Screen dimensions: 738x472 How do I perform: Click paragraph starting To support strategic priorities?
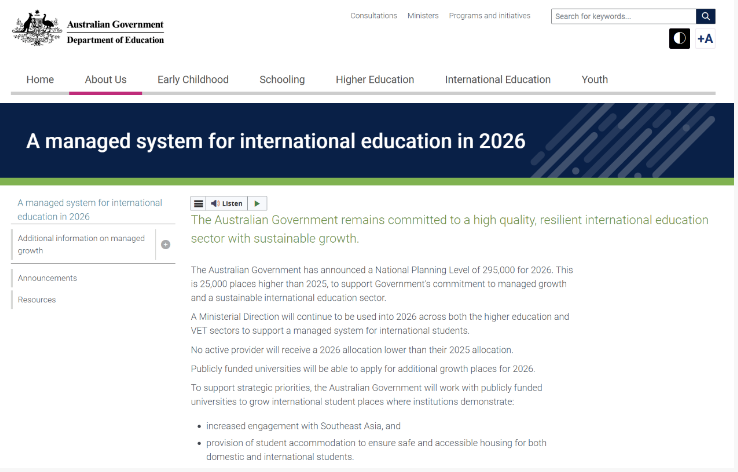366,394
